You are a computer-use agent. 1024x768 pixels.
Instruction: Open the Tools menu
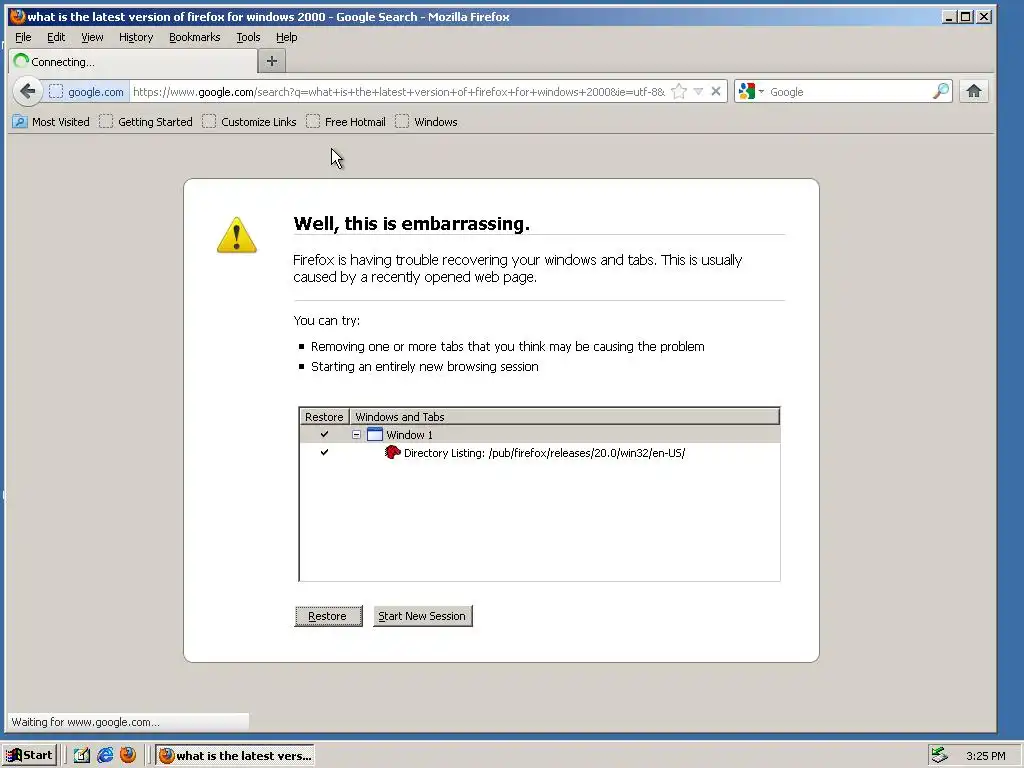[248, 37]
